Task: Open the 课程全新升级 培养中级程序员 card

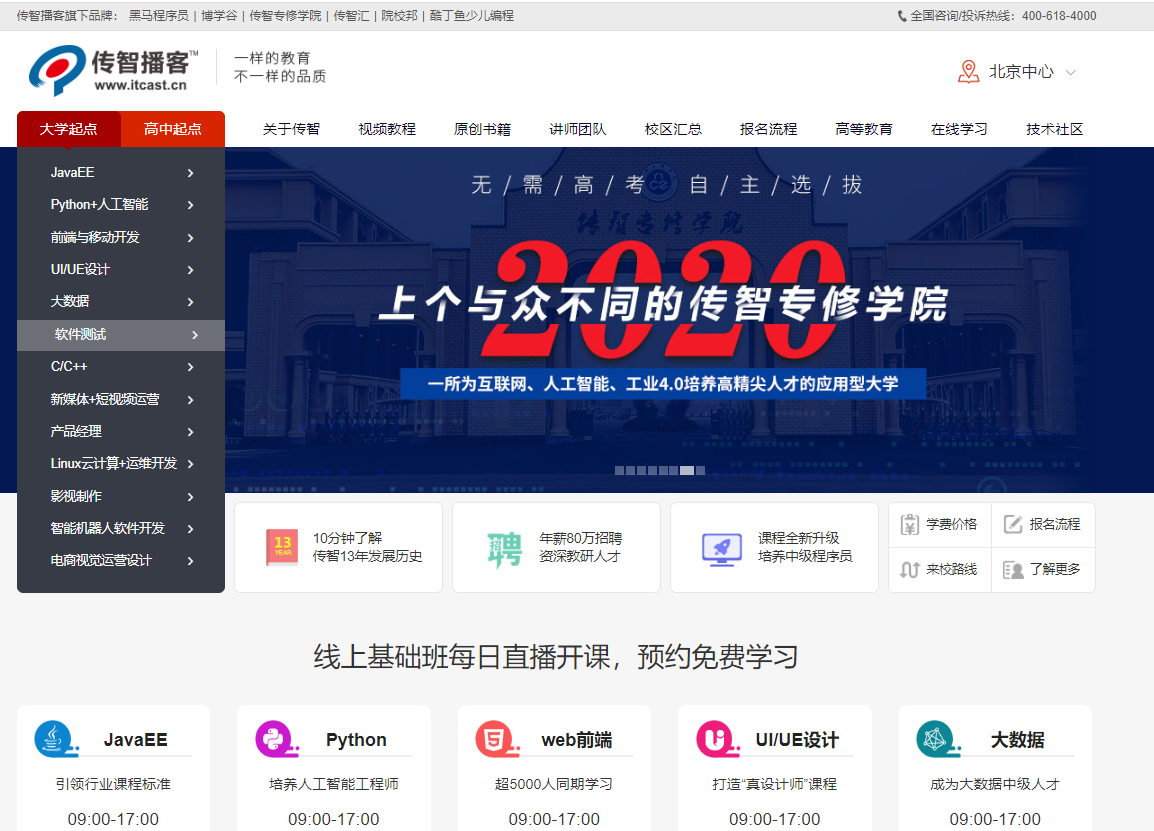Action: (774, 548)
